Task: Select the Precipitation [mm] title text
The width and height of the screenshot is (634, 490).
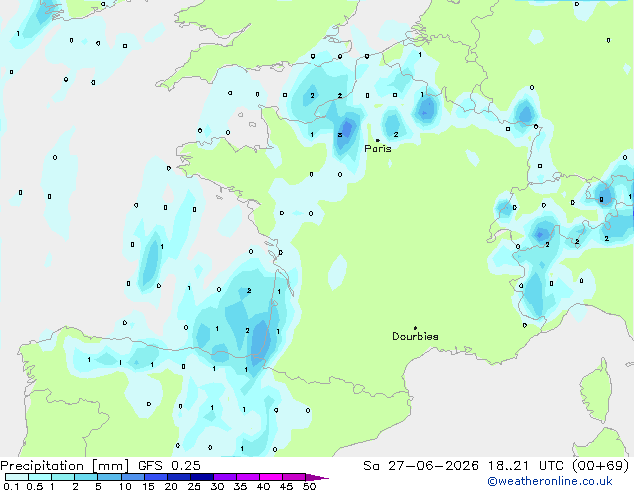Action: (64, 466)
